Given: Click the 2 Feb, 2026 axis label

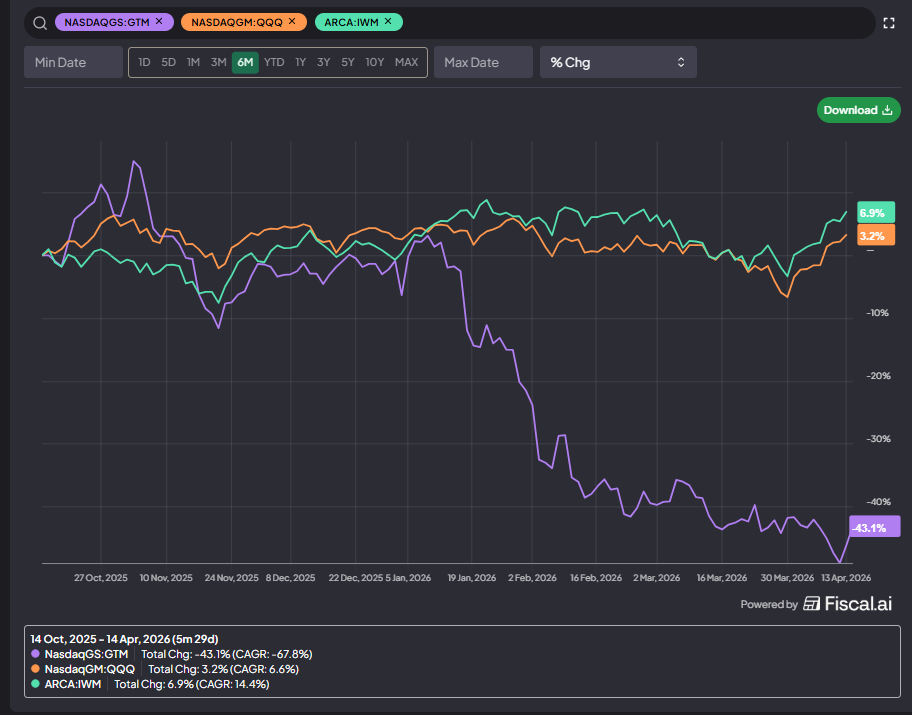Looking at the screenshot, I should pos(532,578).
